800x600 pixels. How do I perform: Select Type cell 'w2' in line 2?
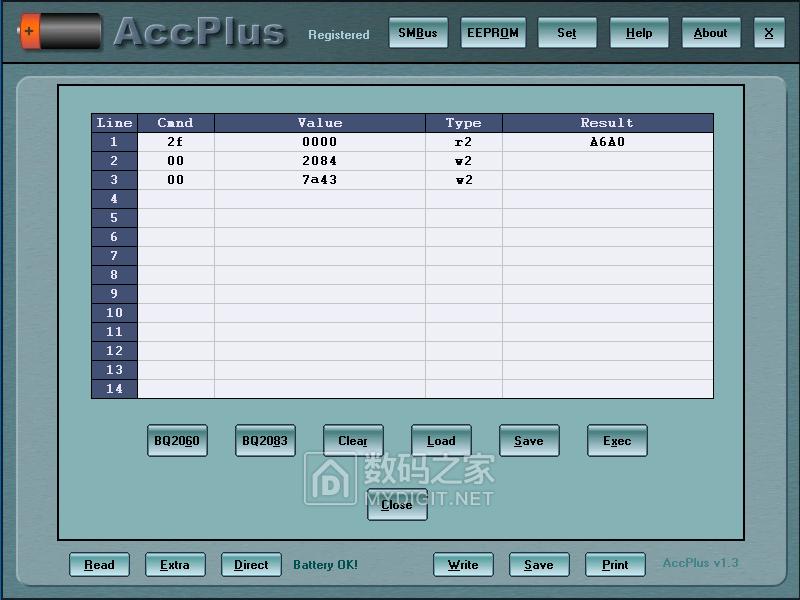tap(464, 161)
